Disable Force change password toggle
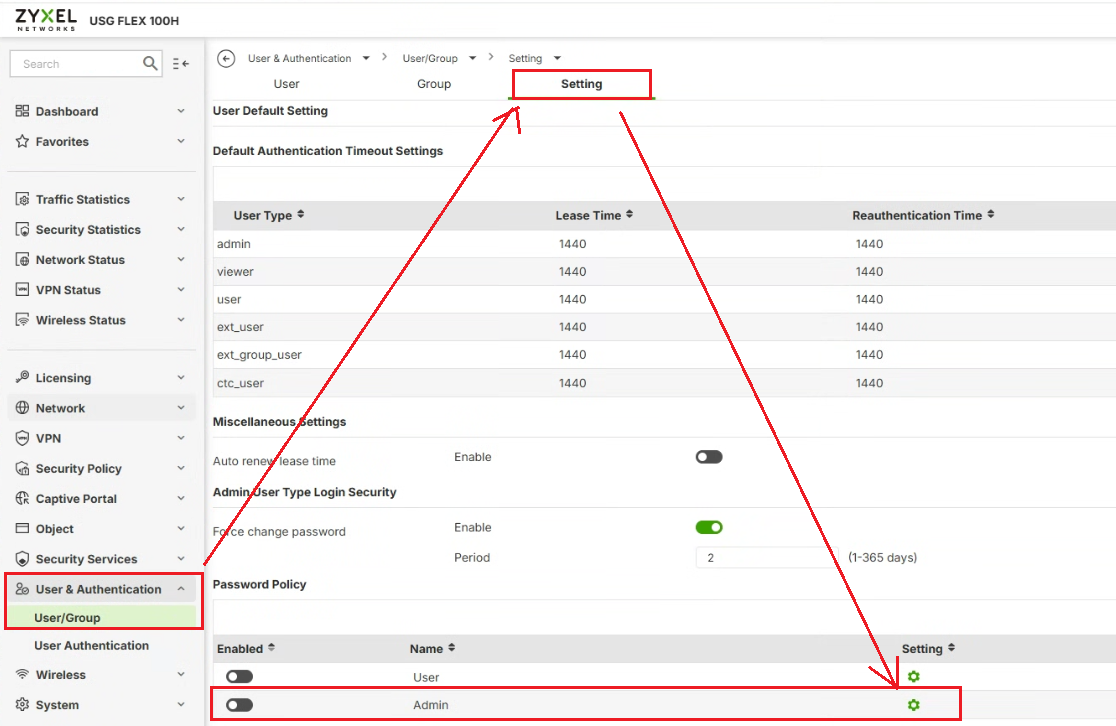 tap(709, 527)
